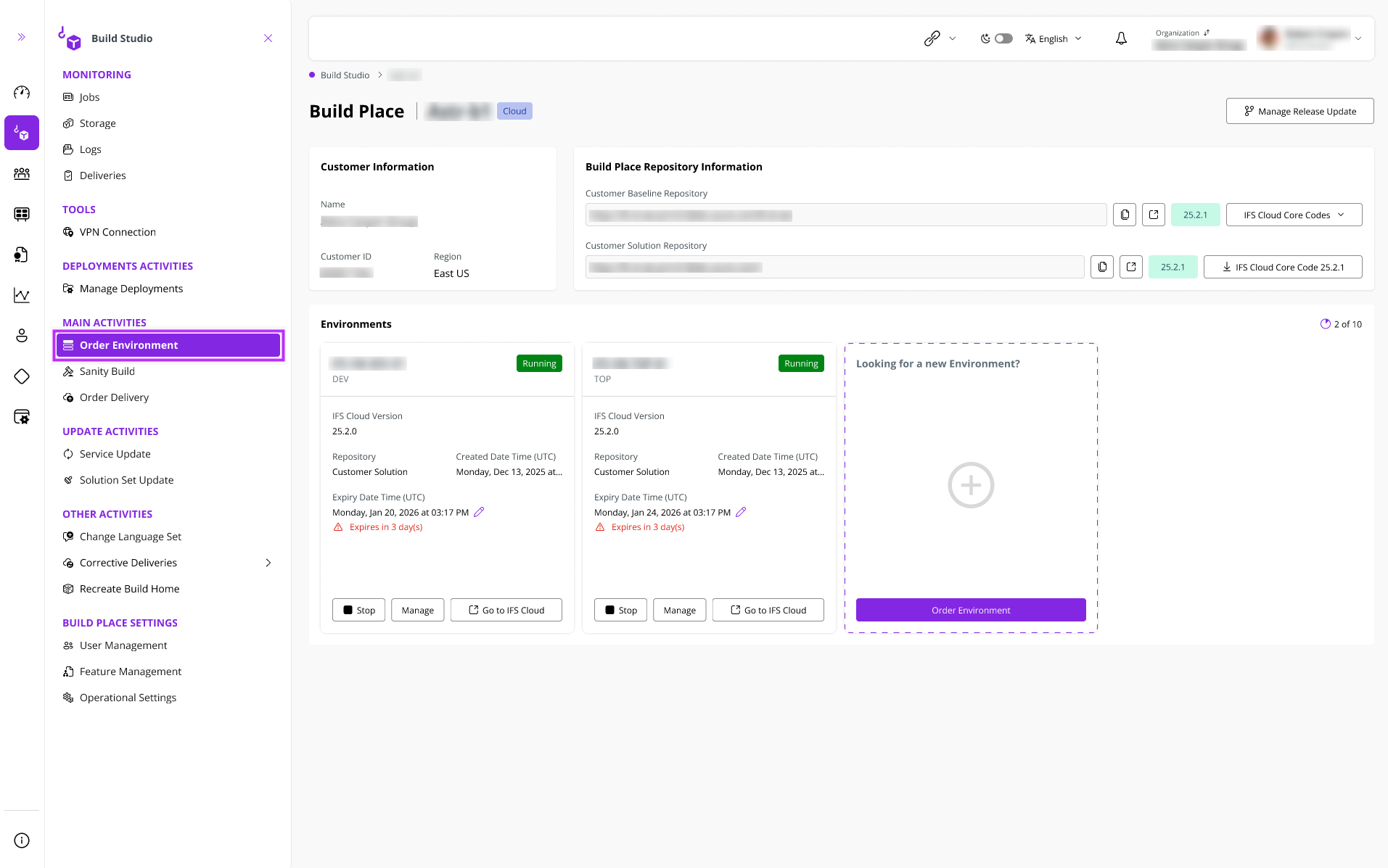Viewport: 1388px width, 868px height.
Task: Go to IFS Cloud for DEV environment
Action: tap(506, 610)
